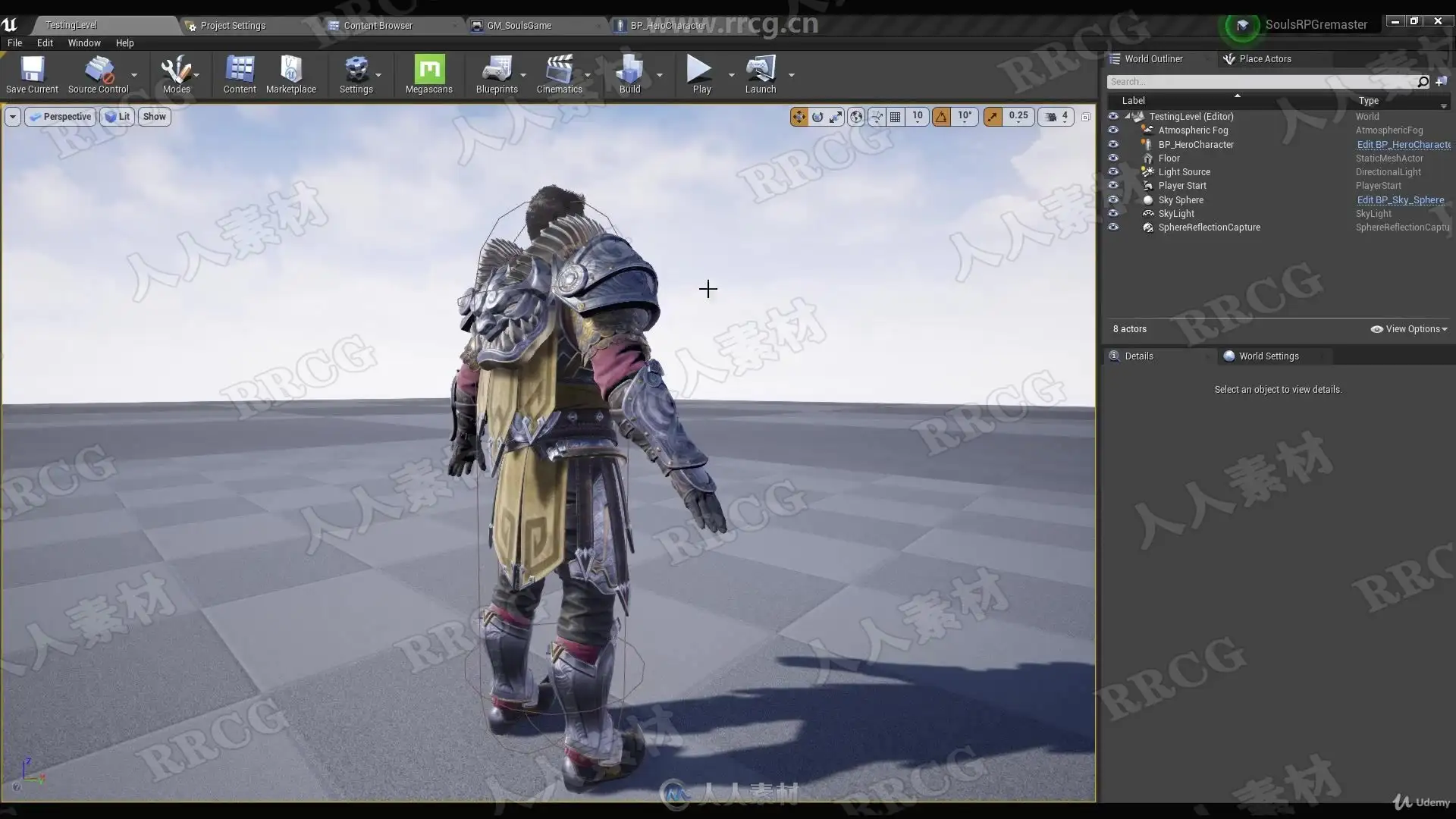This screenshot has width=1456, height=819.
Task: Click the World Outliner search field
Action: [x=1259, y=82]
